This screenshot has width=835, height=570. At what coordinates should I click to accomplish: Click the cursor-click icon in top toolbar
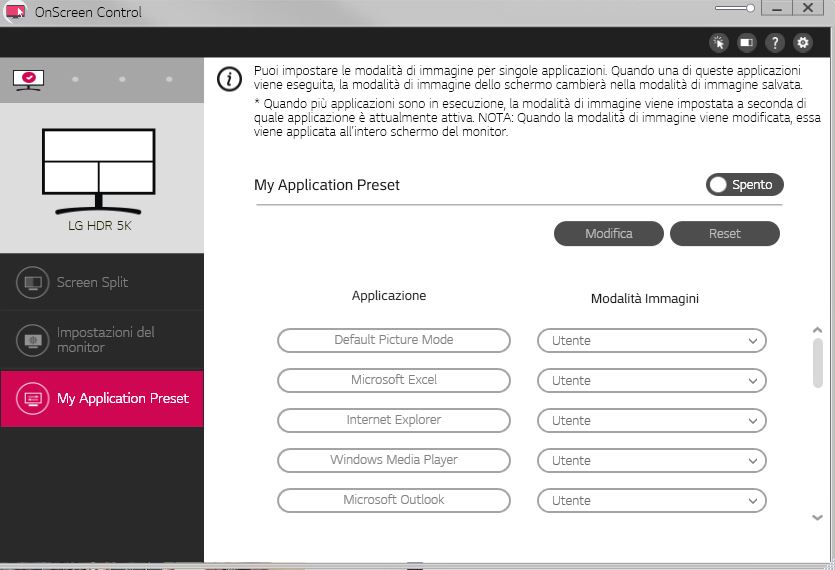pyautogui.click(x=718, y=42)
